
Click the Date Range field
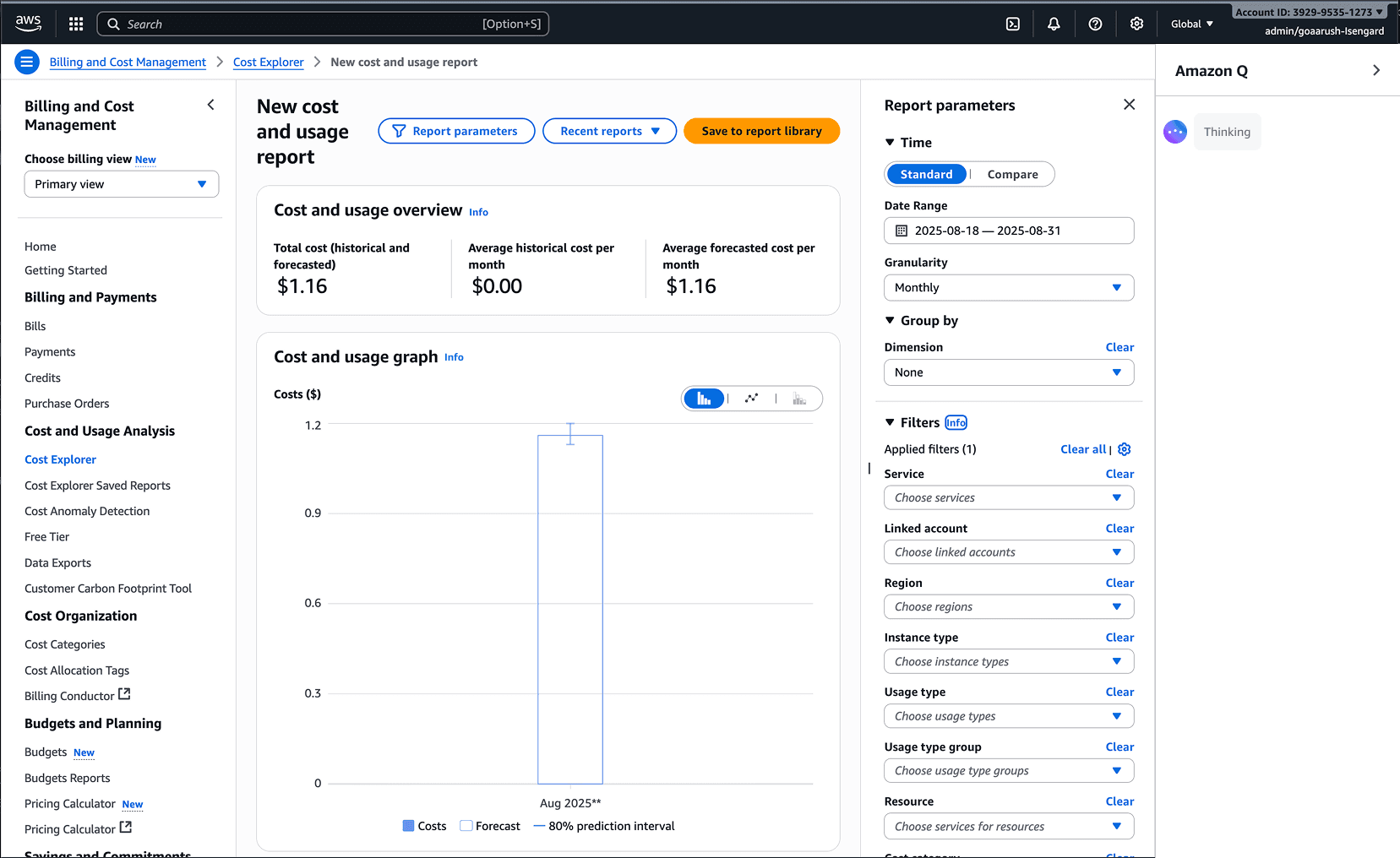click(1009, 231)
